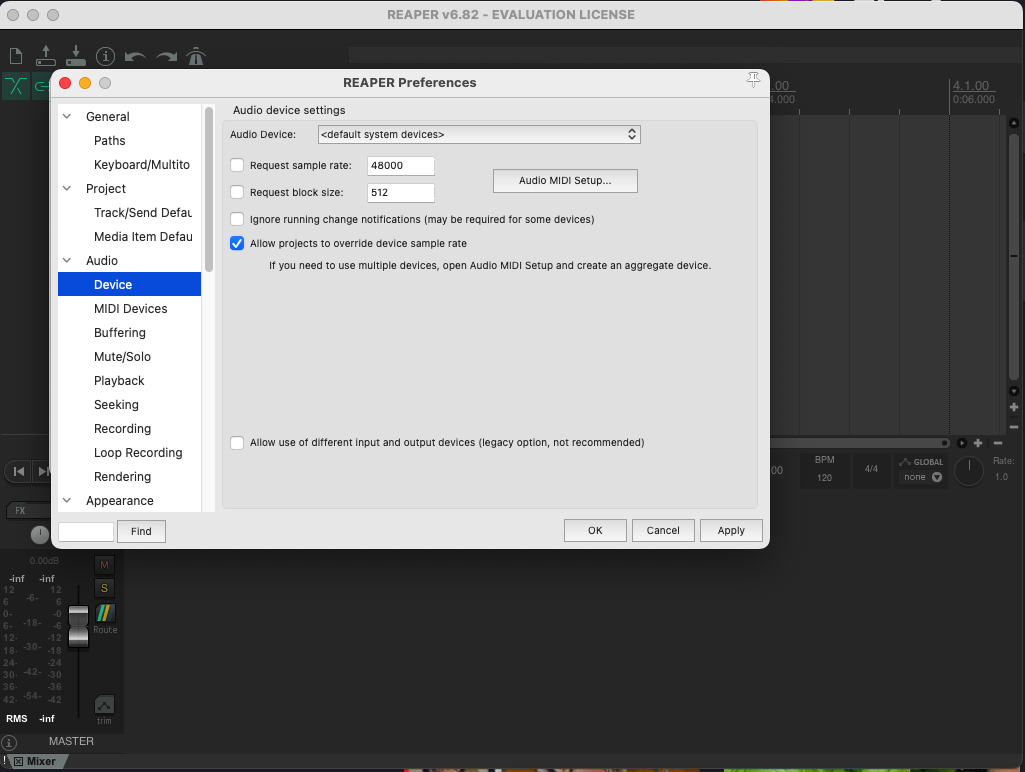Open the Playback preferences page

119,380
